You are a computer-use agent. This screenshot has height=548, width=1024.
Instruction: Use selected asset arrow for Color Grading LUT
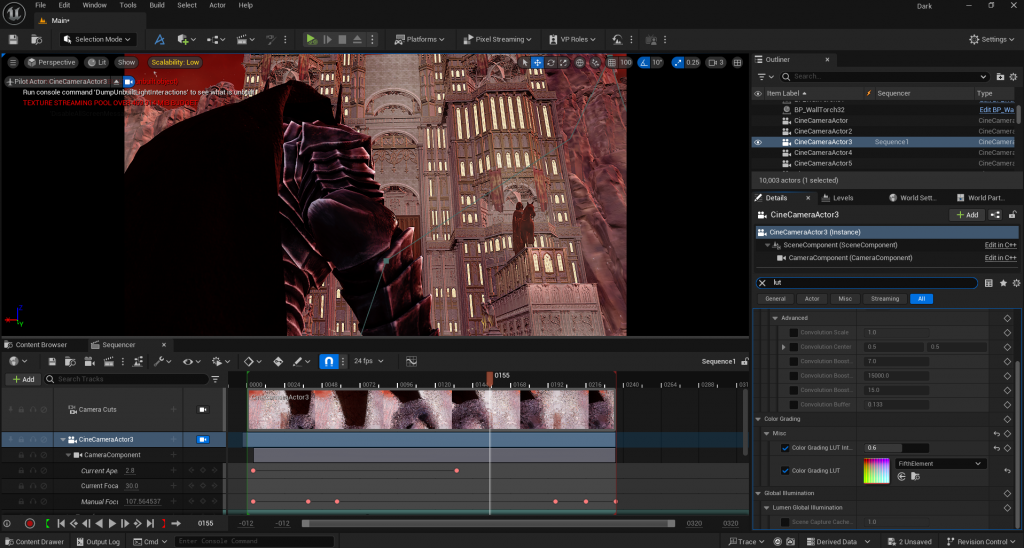[x=901, y=477]
